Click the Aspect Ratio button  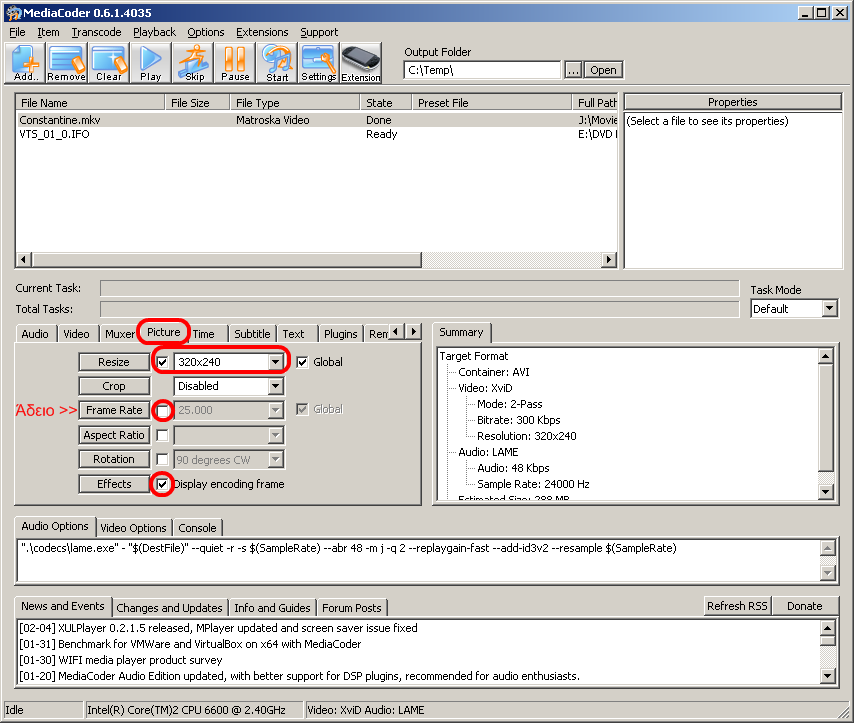(x=114, y=435)
